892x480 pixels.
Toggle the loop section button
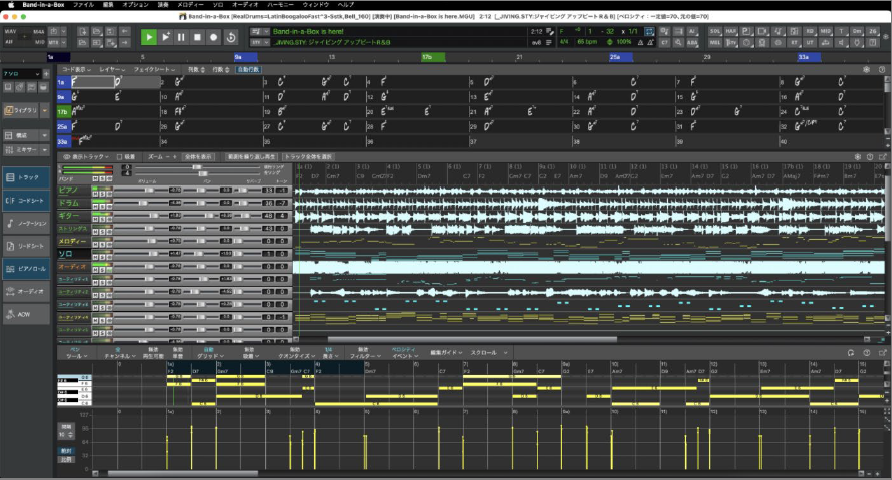649,31
